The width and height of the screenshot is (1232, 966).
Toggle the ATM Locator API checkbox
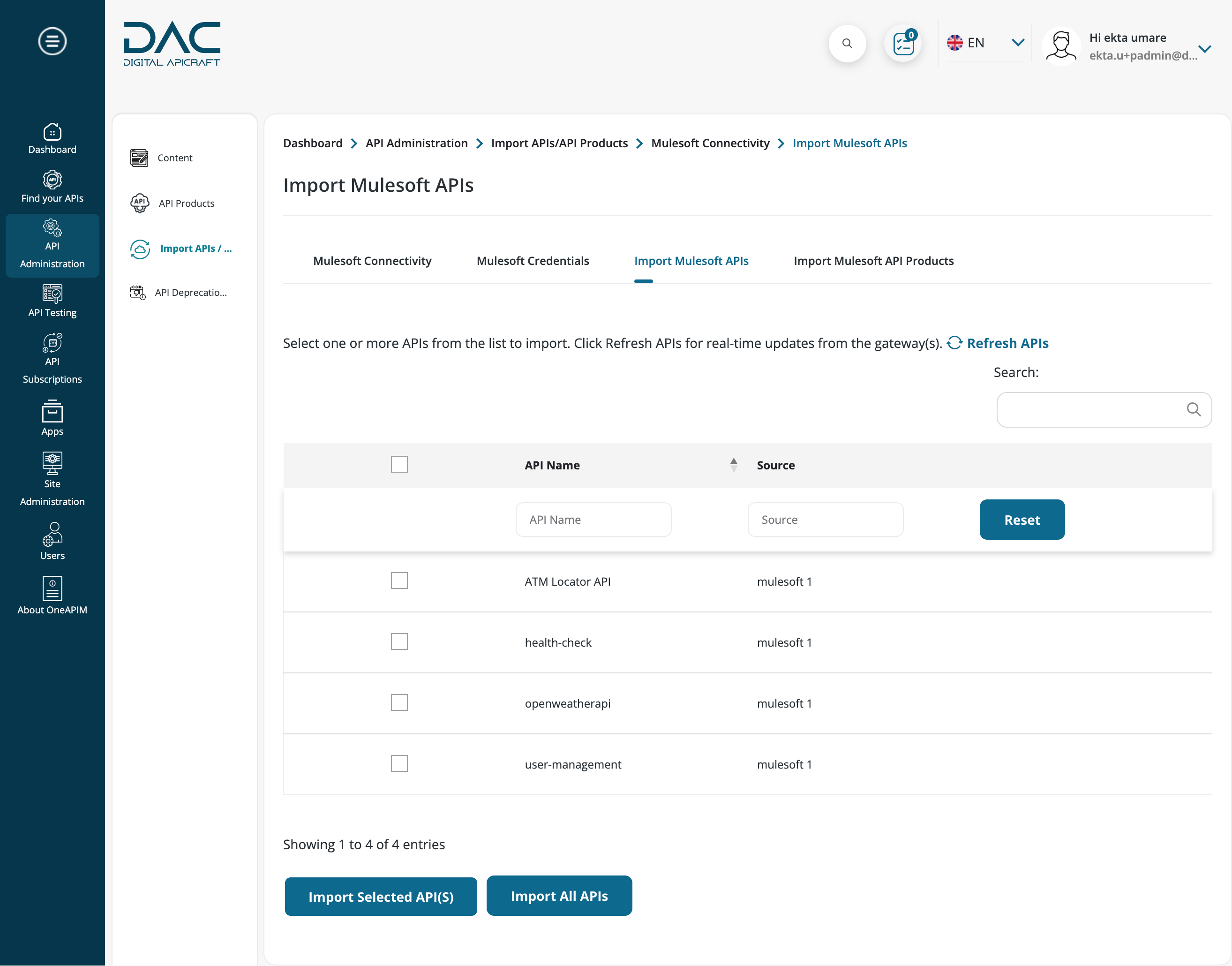click(399, 581)
